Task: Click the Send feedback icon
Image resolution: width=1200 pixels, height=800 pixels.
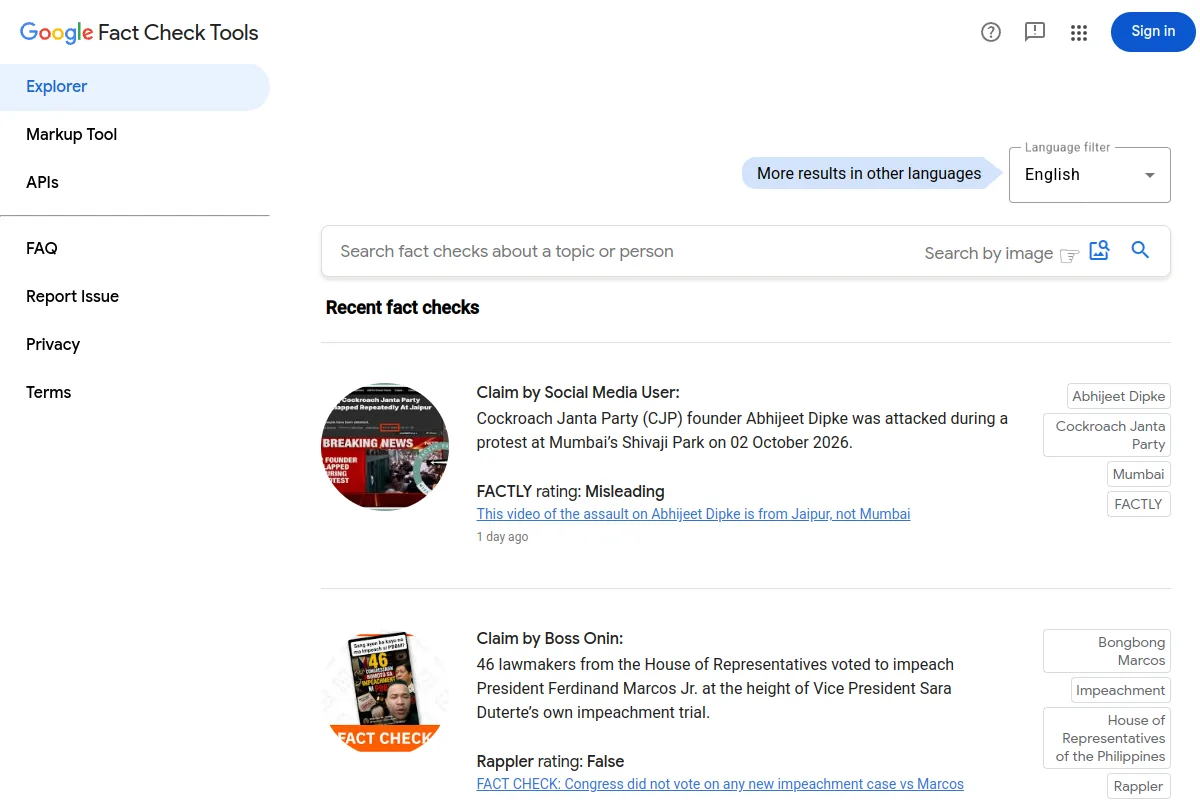Action: pyautogui.click(x=1035, y=32)
